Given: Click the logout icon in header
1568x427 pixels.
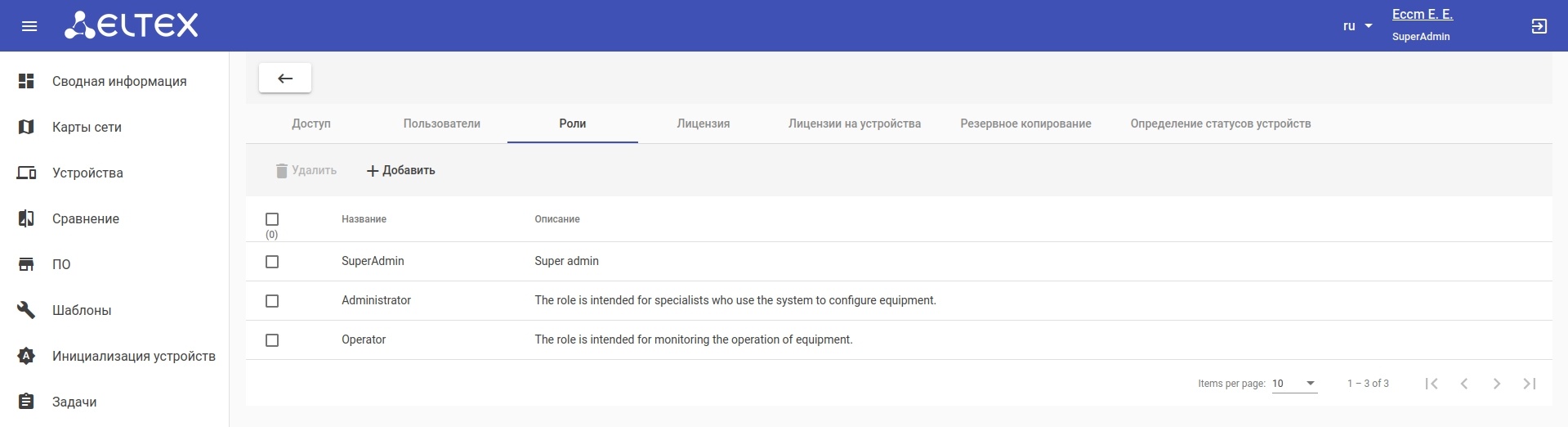Looking at the screenshot, I should click(x=1539, y=26).
